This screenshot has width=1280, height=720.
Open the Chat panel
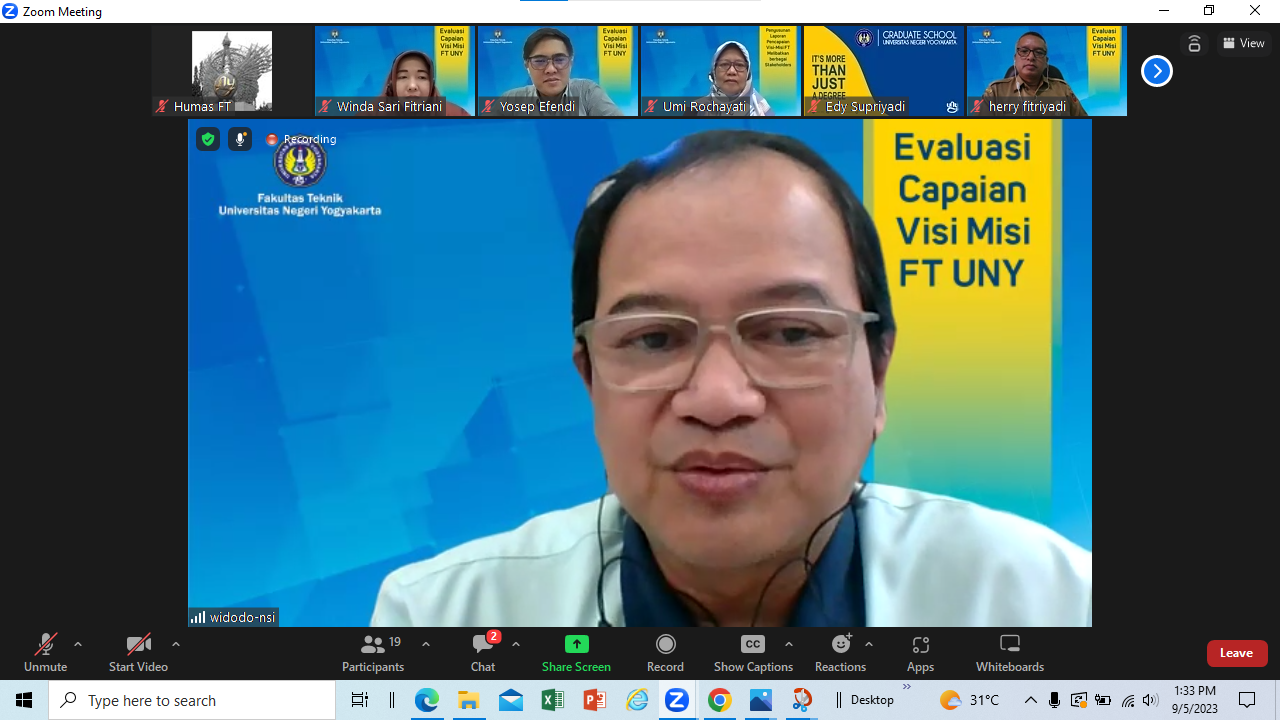(483, 653)
